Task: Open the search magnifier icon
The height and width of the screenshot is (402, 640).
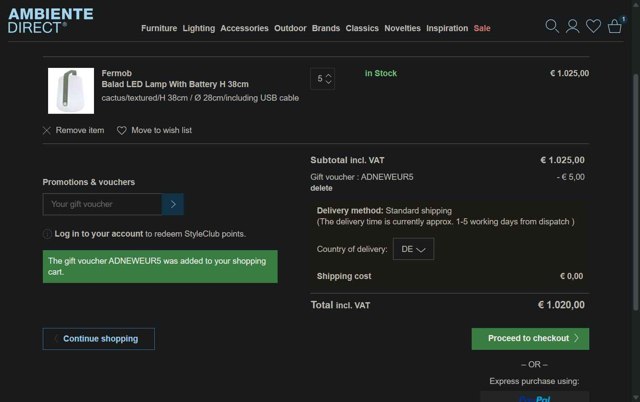Action: point(552,26)
